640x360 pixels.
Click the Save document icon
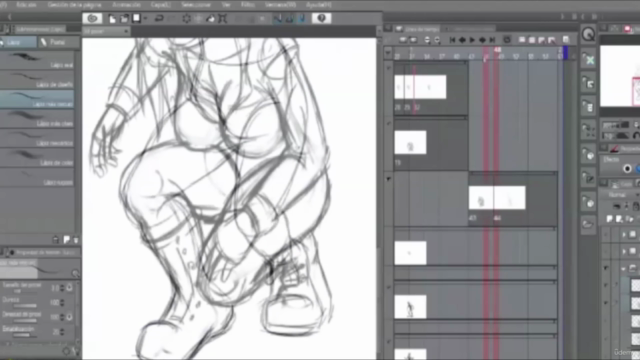click(x=137, y=18)
